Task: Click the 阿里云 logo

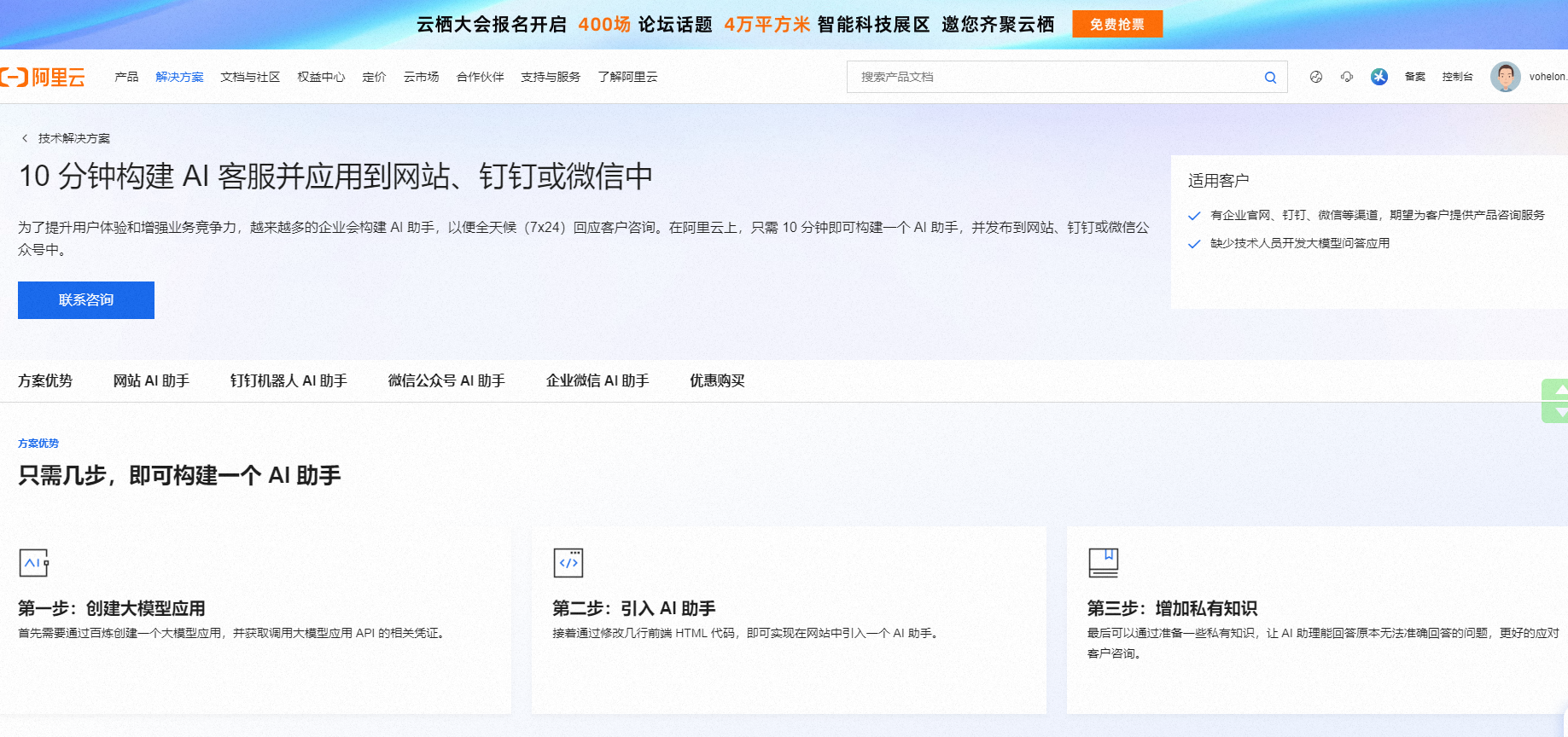Action: 43,77
